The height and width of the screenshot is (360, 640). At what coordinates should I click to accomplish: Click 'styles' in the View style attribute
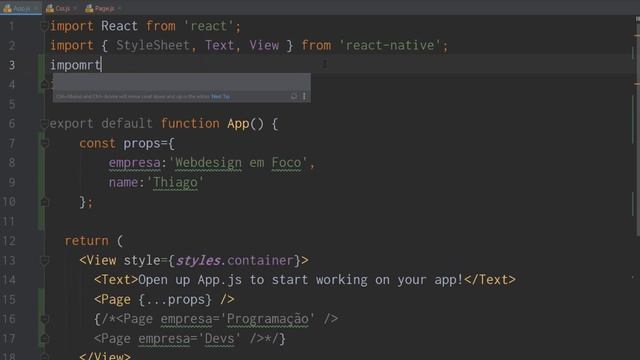pos(198,260)
